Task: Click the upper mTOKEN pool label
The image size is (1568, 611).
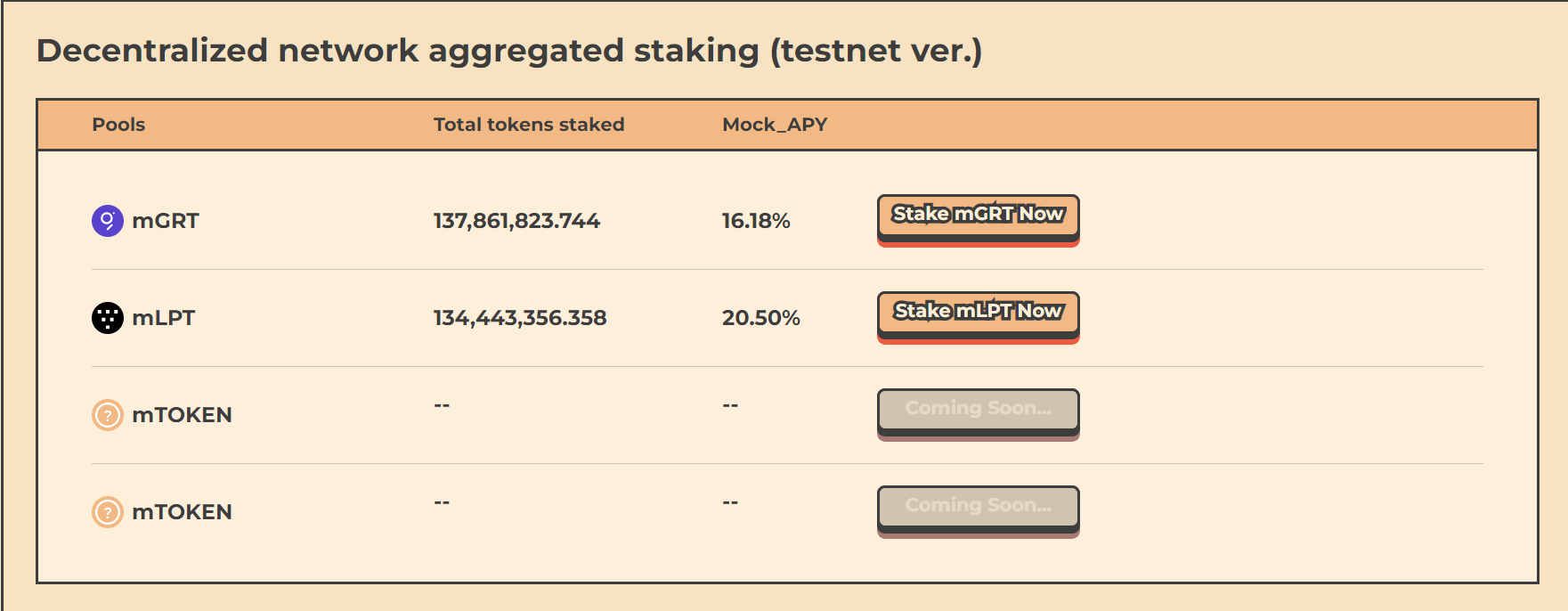Action: (182, 415)
